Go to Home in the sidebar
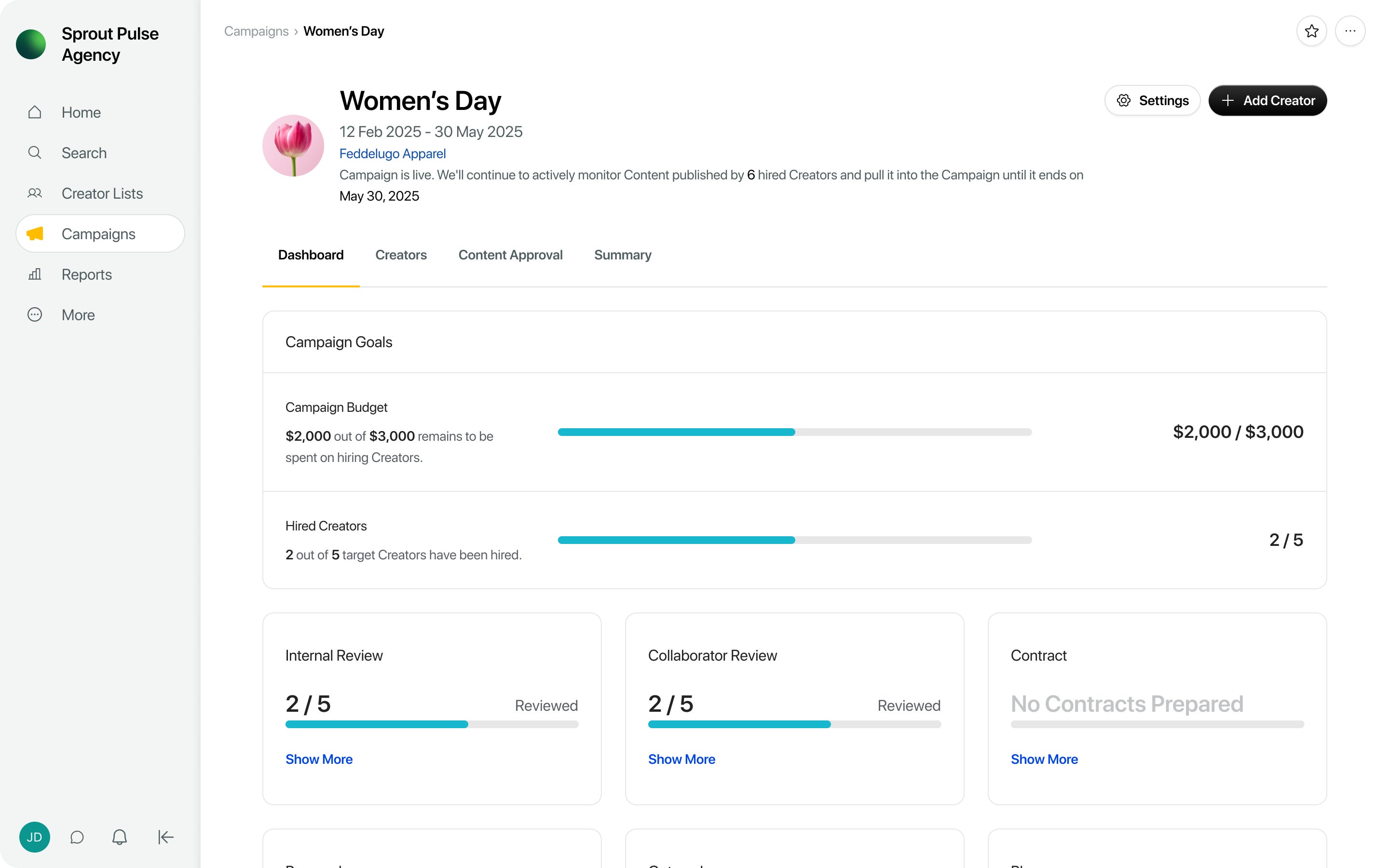 click(x=81, y=112)
